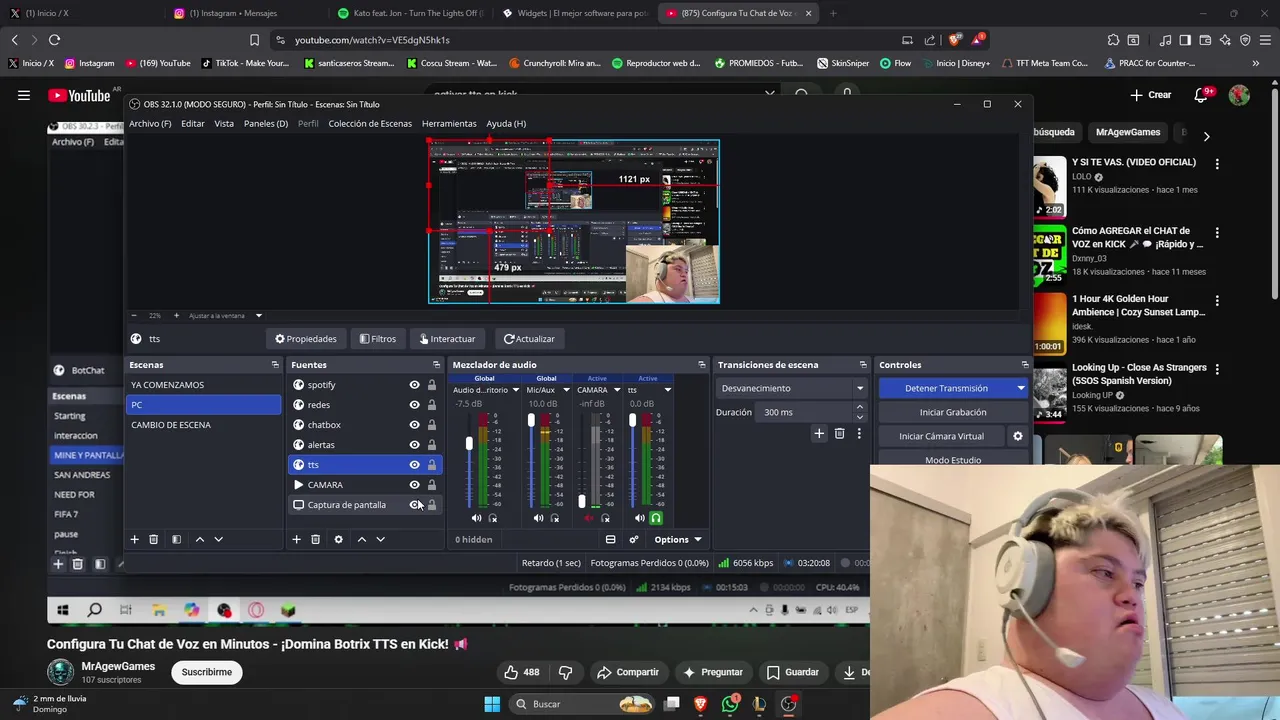The height and width of the screenshot is (720, 1280).
Task: Hide the chatbox source eye icon
Action: click(414, 425)
